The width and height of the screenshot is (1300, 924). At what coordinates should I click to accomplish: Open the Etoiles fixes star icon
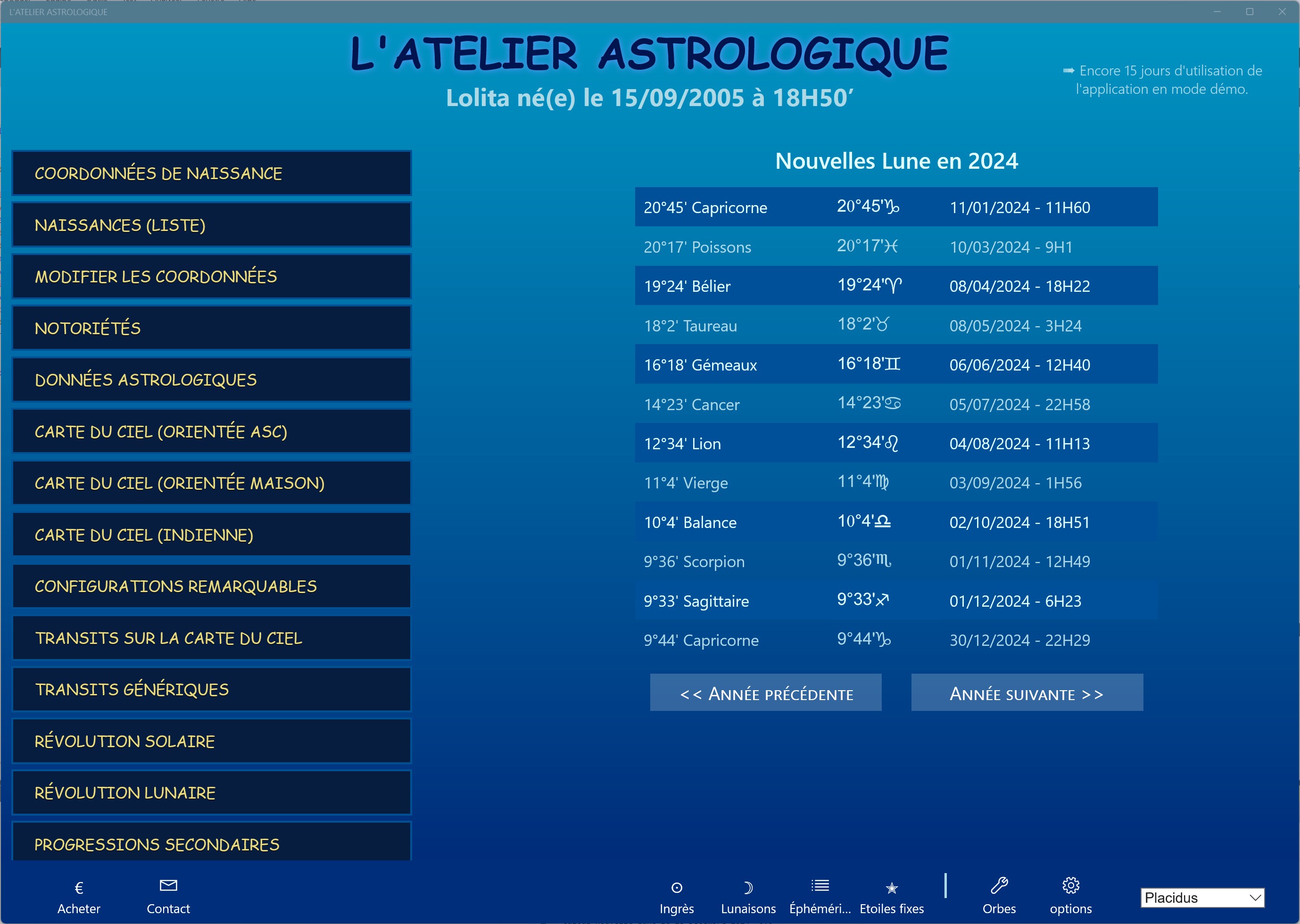pyautogui.click(x=892, y=889)
